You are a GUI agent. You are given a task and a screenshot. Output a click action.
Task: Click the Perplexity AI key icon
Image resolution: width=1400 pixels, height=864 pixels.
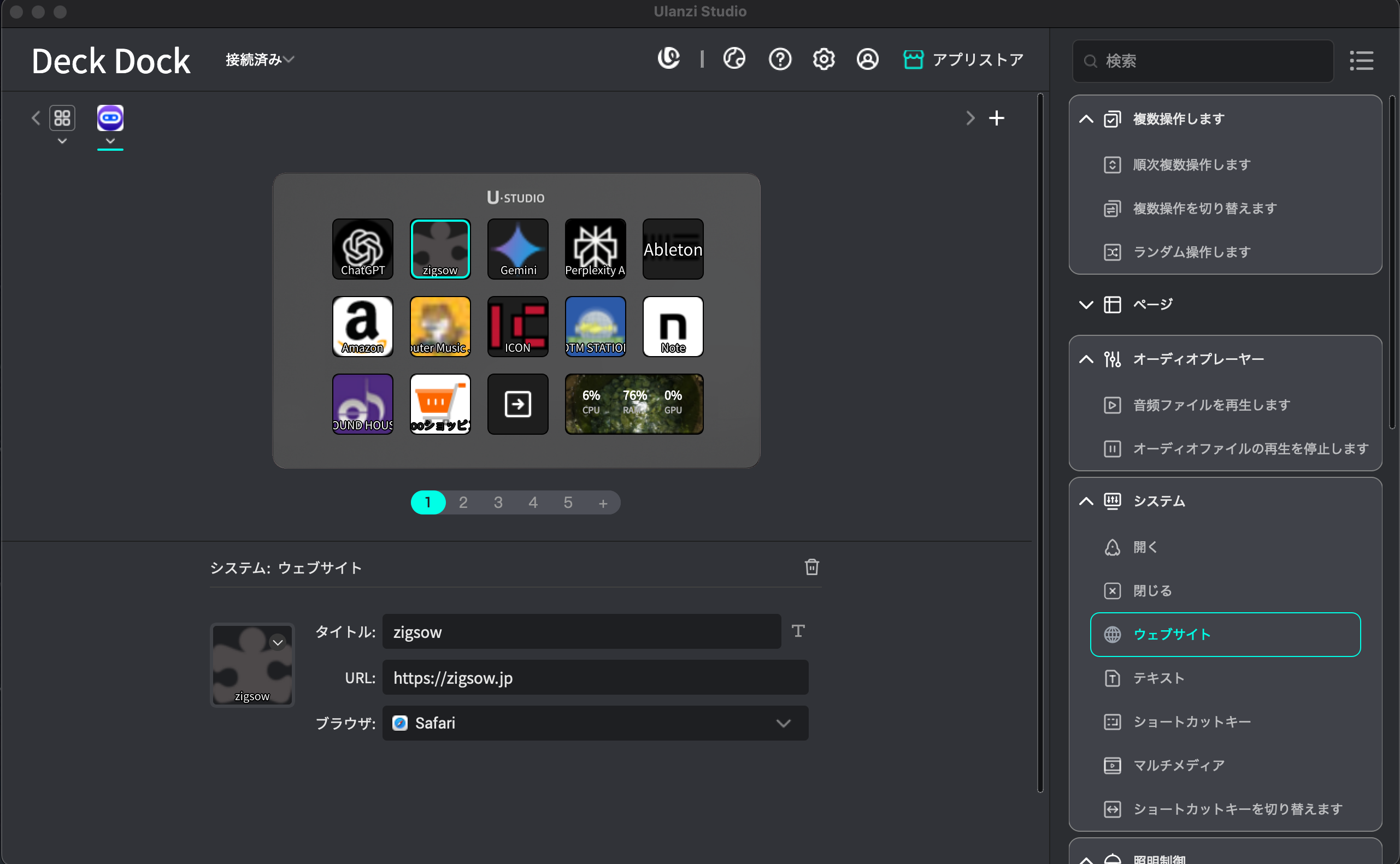coord(595,249)
